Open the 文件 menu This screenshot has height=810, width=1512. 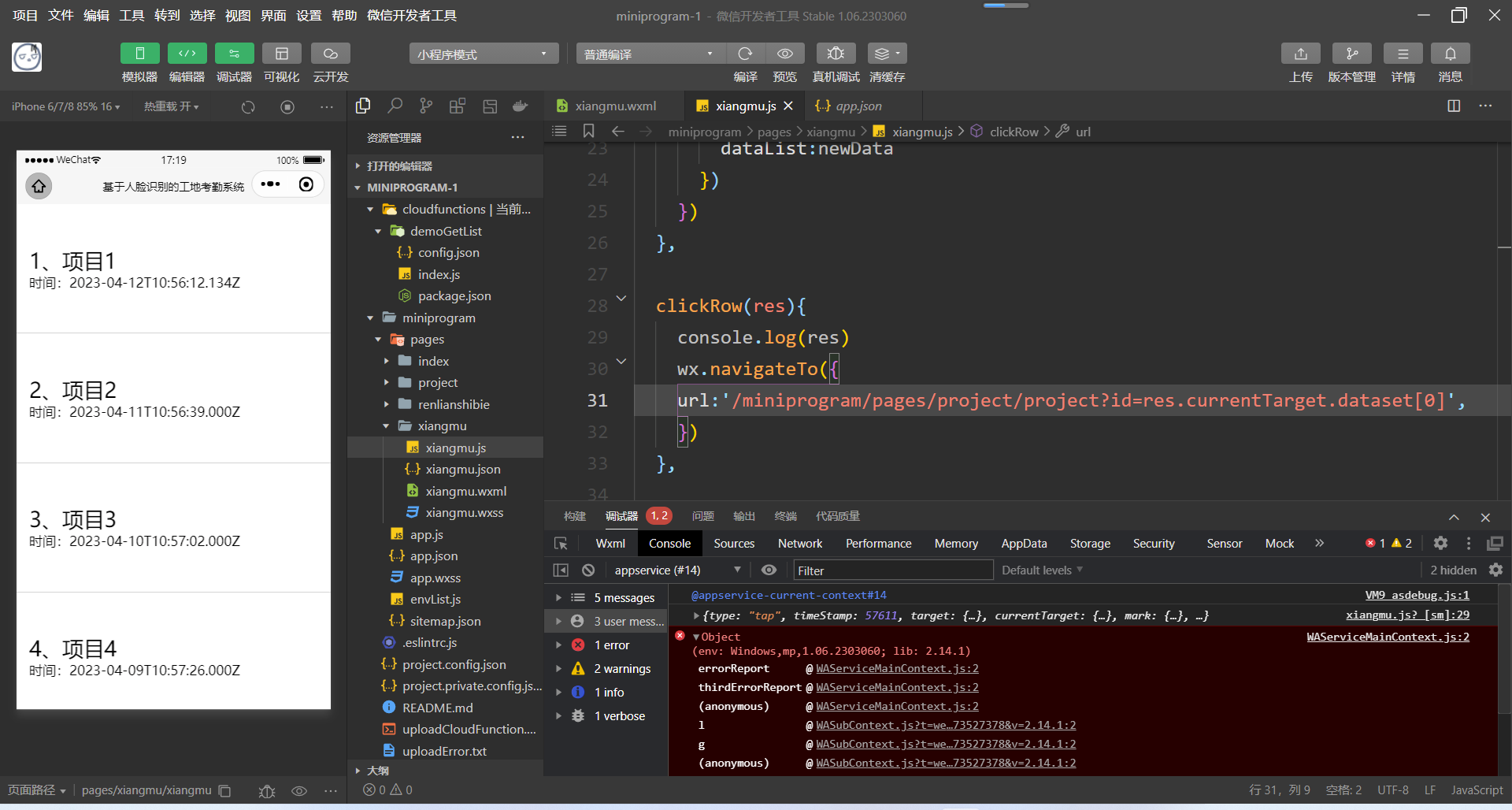pyautogui.click(x=61, y=15)
